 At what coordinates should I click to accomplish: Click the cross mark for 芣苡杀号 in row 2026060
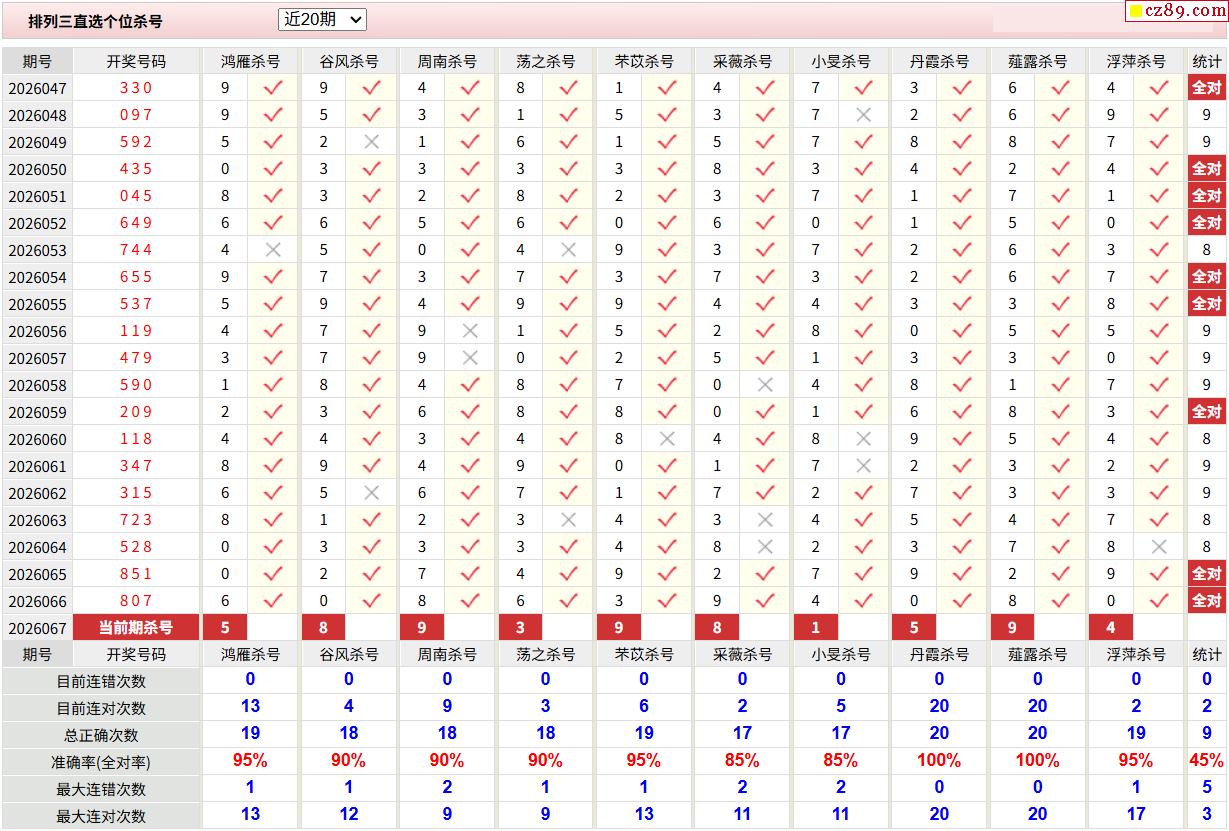[x=667, y=439]
